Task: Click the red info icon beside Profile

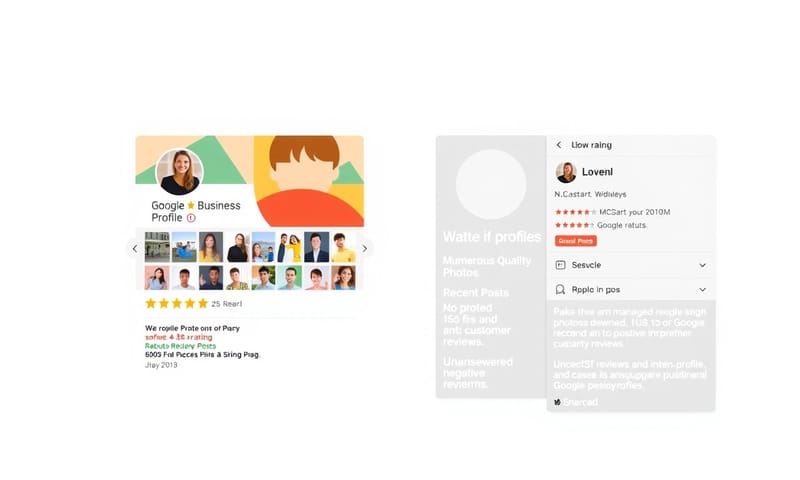Action: tap(191, 218)
